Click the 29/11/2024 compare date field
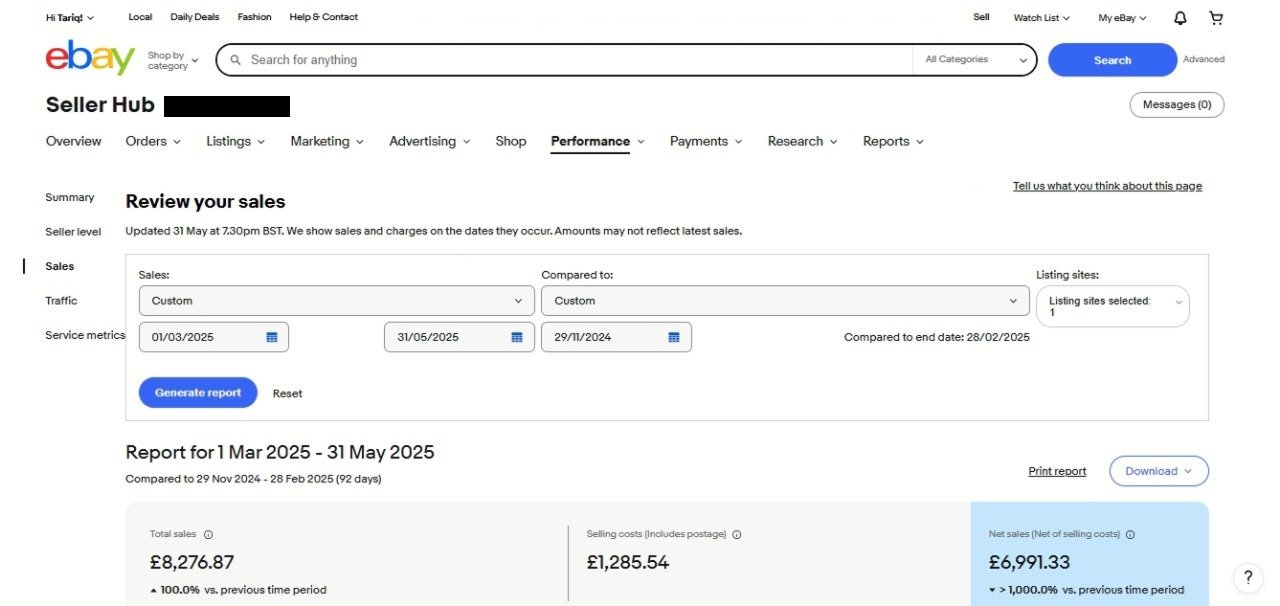Screen dimensions: 1280x606 pyautogui.click(x=616, y=337)
